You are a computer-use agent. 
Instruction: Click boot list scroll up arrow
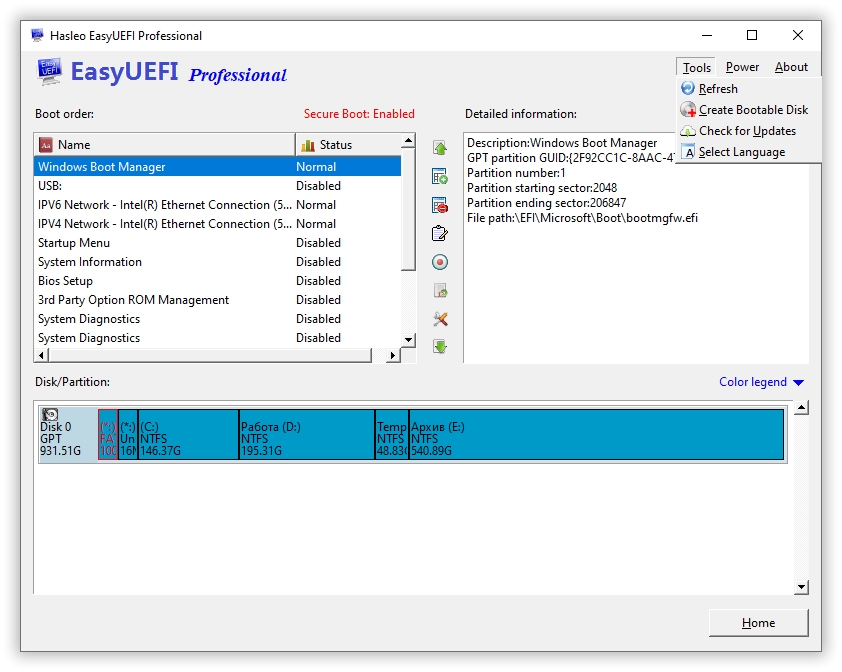(x=408, y=141)
